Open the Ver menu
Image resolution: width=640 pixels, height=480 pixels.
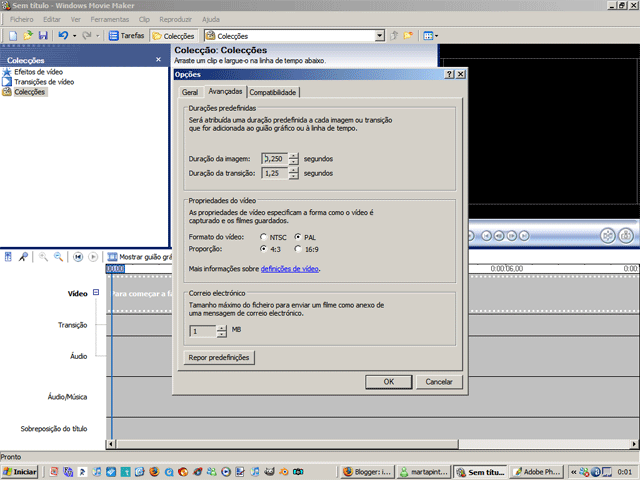(x=76, y=19)
